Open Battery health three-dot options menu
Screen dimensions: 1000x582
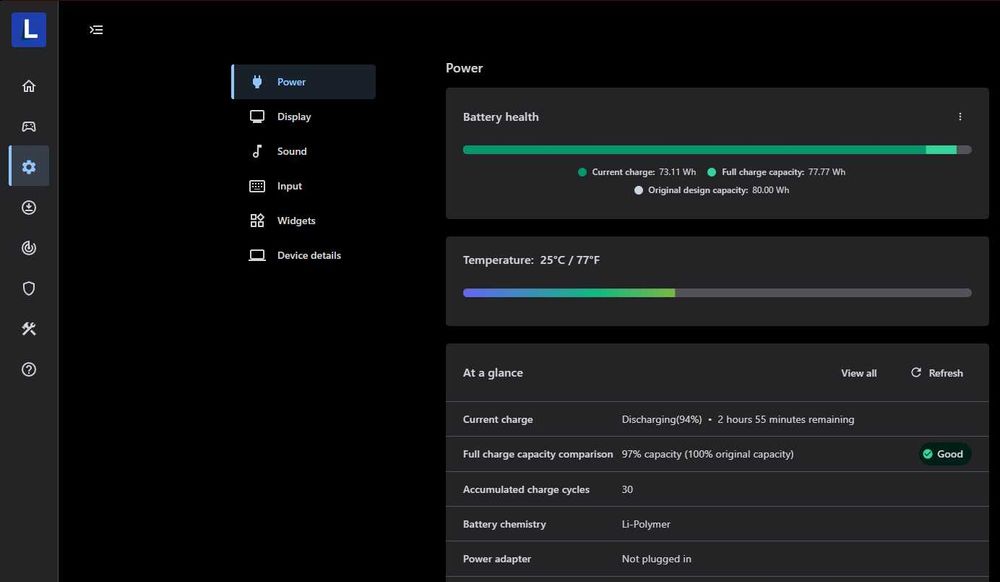[960, 117]
